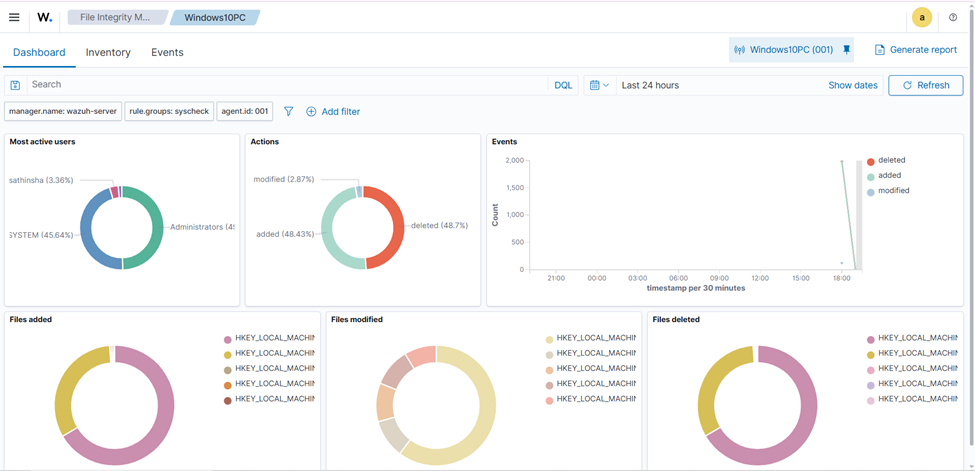Click the first Files modified legend entry

590,338
